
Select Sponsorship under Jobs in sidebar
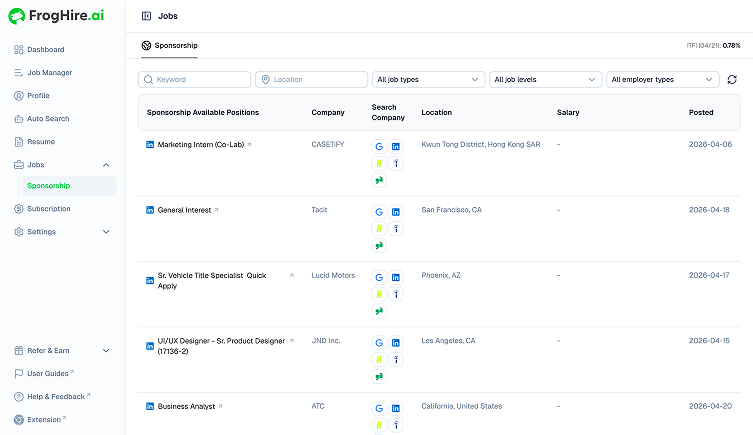tap(69, 186)
